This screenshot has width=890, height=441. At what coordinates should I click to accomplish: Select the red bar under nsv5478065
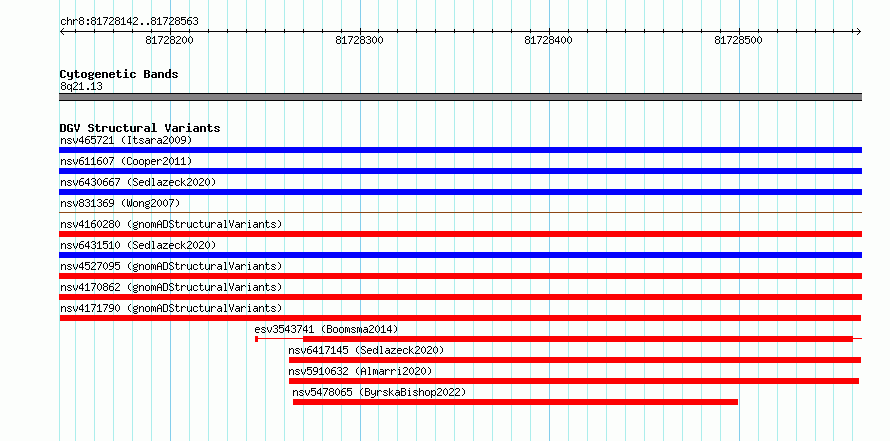[x=515, y=402]
